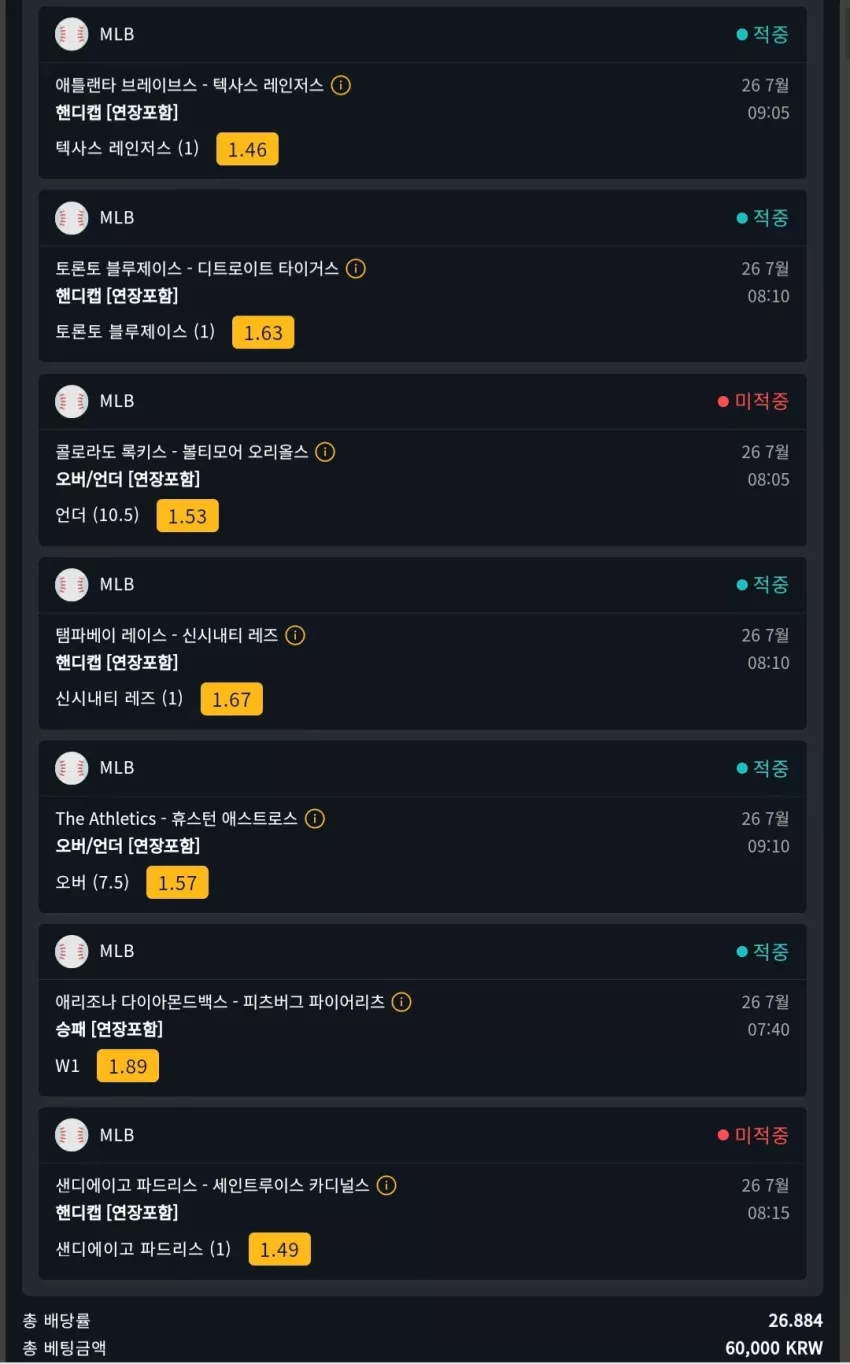Image resolution: width=850 pixels, height=1364 pixels.
Task: Tap info icon for Colorado Rockies–Baltimore Orioles
Action: pos(325,452)
